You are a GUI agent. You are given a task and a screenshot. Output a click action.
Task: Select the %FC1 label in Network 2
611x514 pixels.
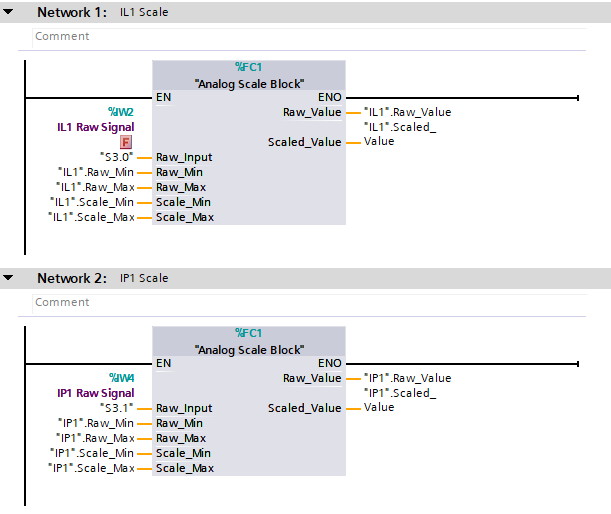point(248,333)
